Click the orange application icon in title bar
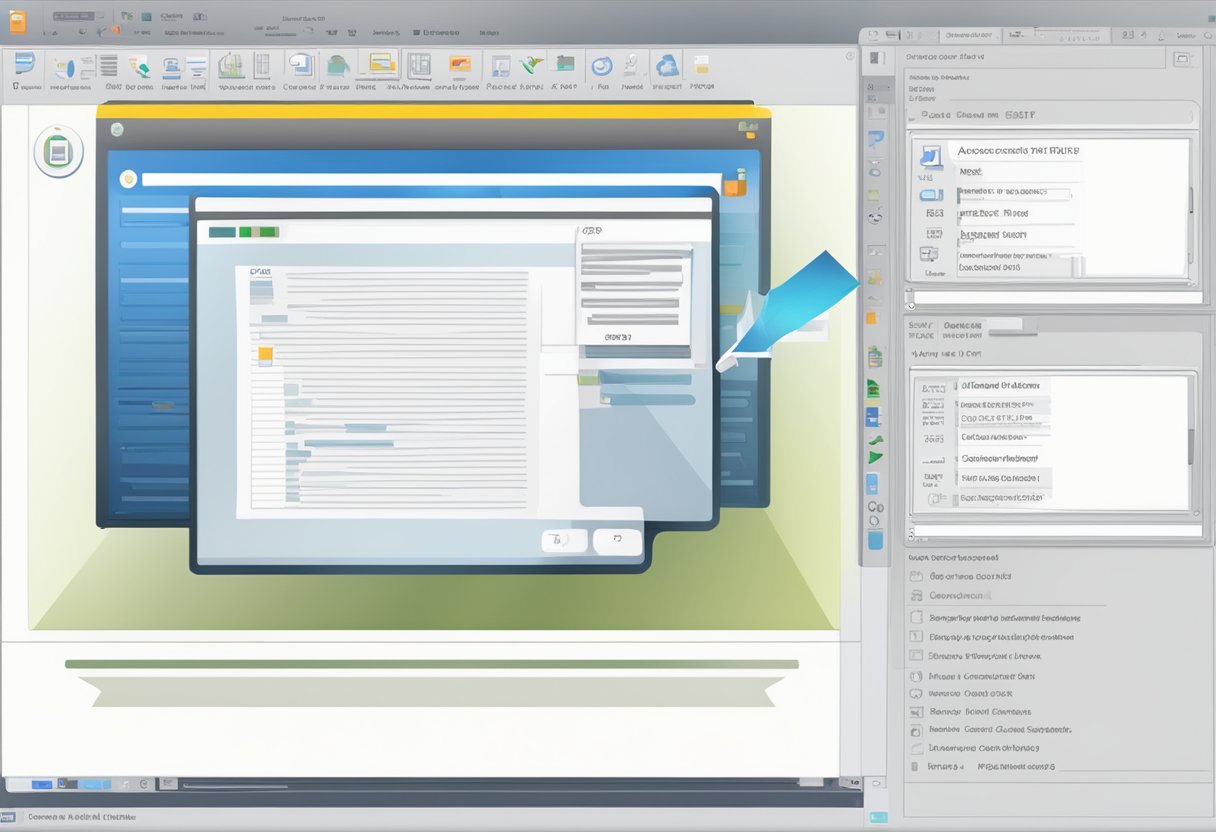 pyautogui.click(x=17, y=21)
